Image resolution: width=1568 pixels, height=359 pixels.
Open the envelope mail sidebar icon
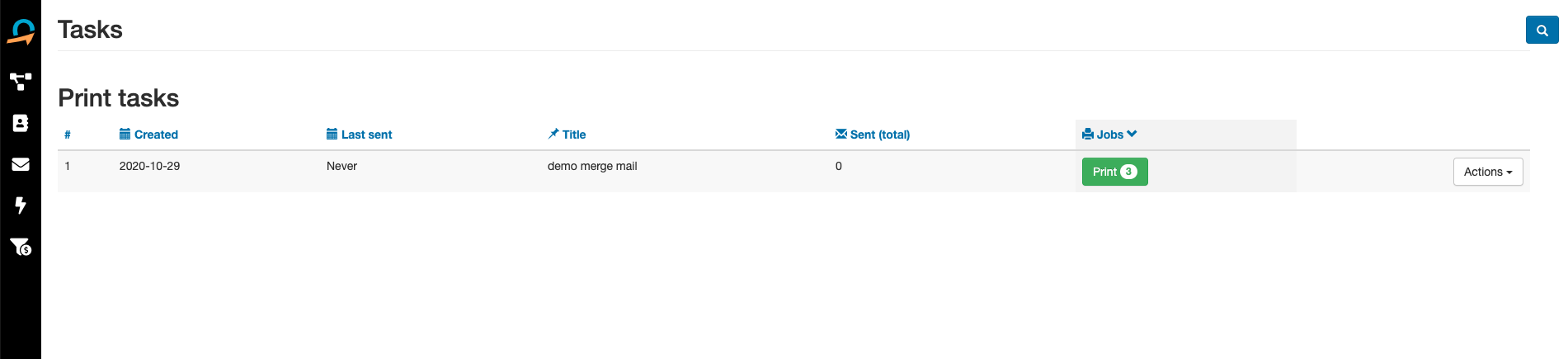pyautogui.click(x=21, y=164)
